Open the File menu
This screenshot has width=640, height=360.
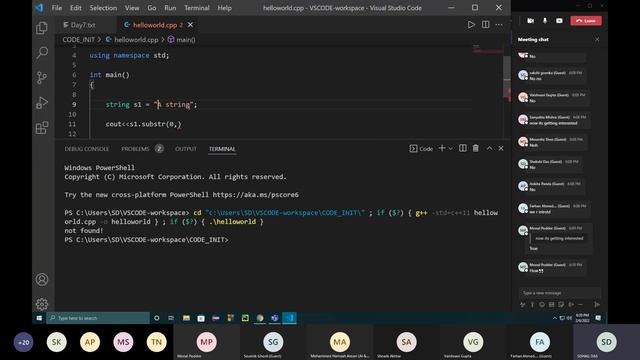[57, 8]
